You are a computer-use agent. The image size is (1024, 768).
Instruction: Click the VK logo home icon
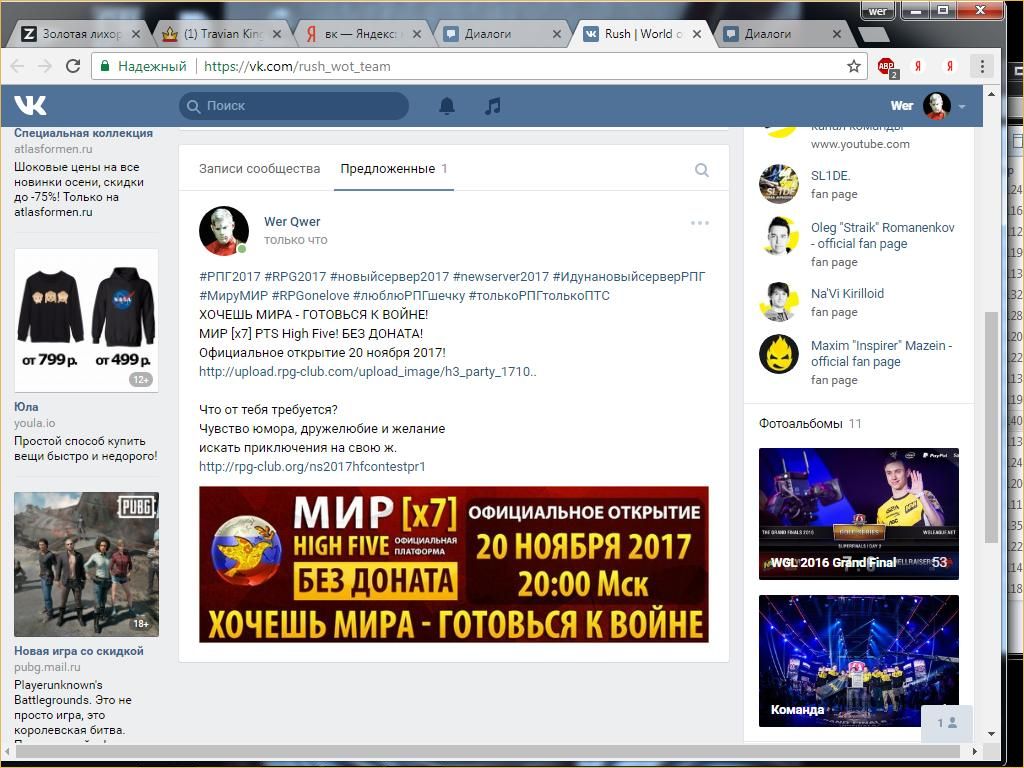pyautogui.click(x=30, y=105)
